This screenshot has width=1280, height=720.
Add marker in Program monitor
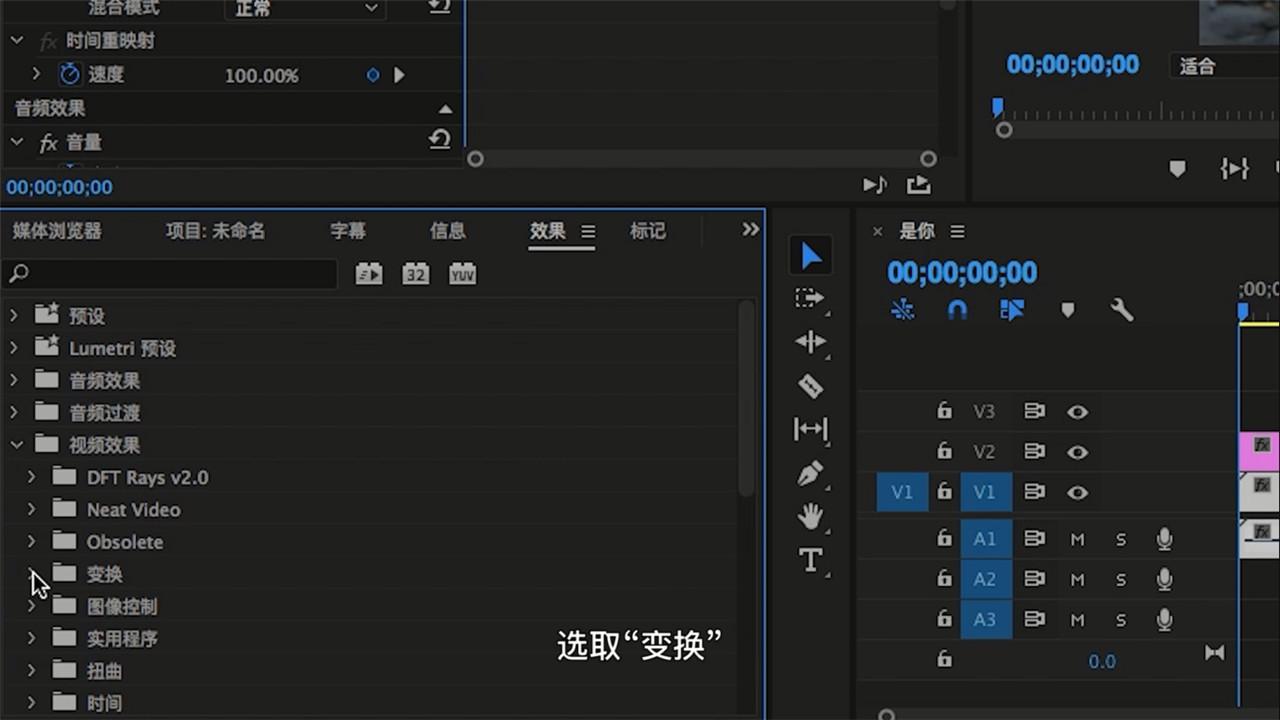(x=1177, y=169)
